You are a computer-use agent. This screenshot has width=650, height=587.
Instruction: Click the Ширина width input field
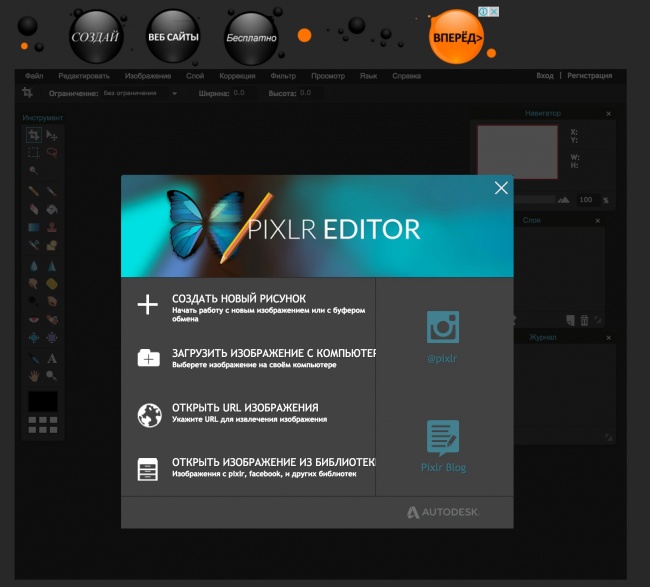238,93
